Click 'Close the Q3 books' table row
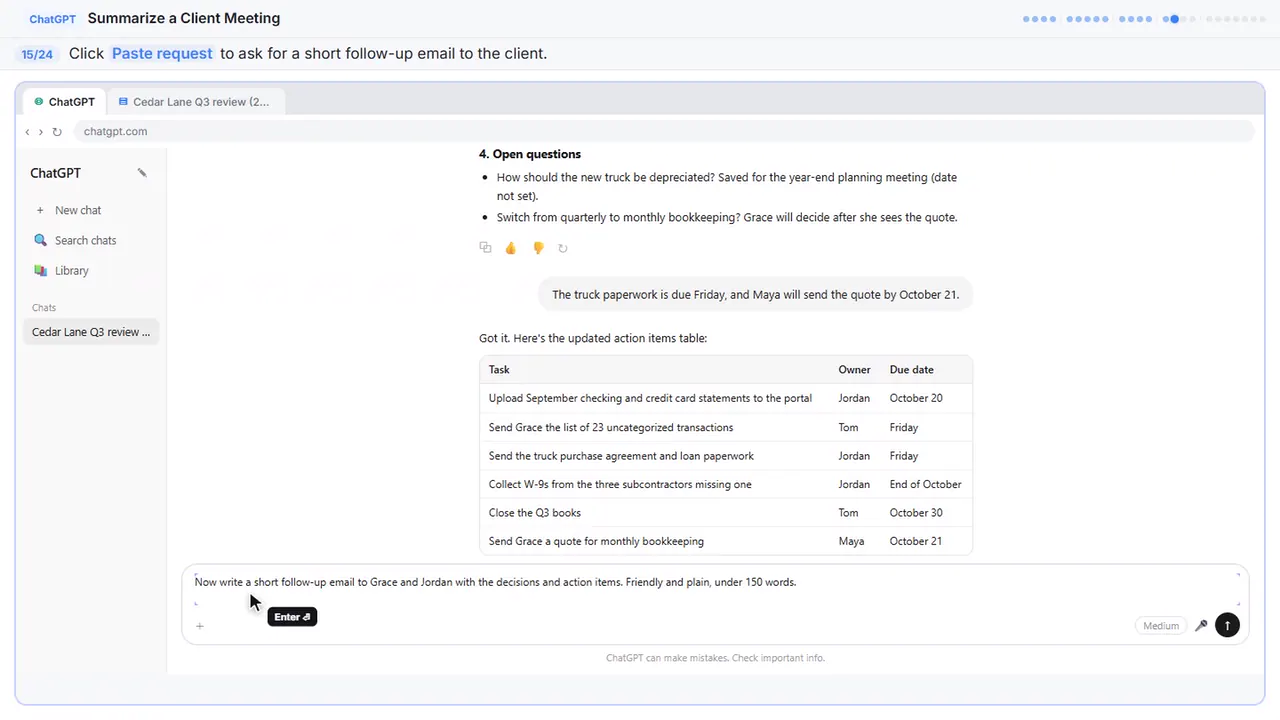The image size is (1280, 720). [x=726, y=513]
